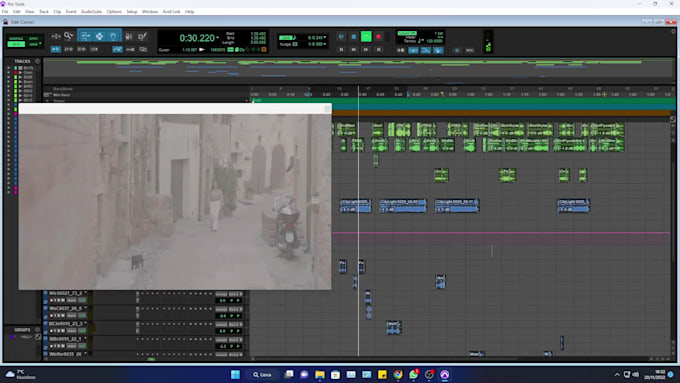The width and height of the screenshot is (680, 383).
Task: Click the Rewind transport button
Action: click(353, 50)
